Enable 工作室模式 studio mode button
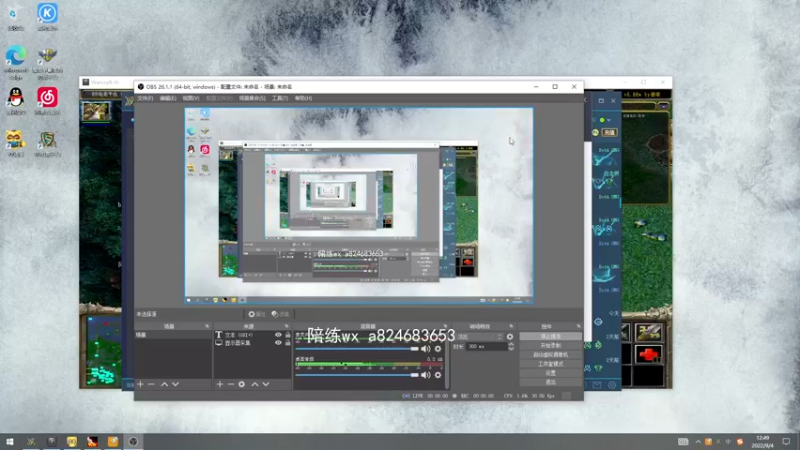800x450 pixels. click(x=551, y=364)
